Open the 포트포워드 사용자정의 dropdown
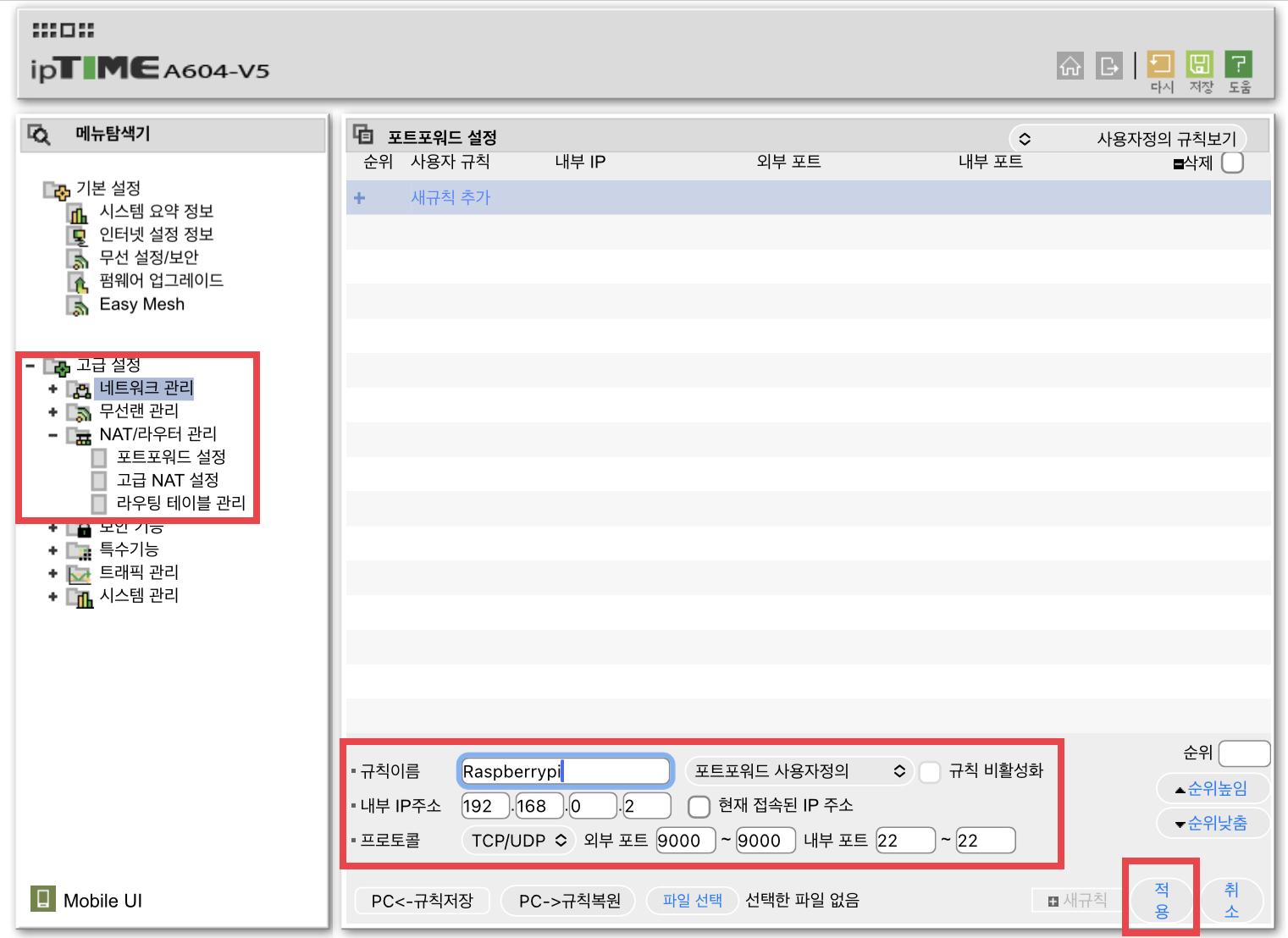 (x=799, y=771)
